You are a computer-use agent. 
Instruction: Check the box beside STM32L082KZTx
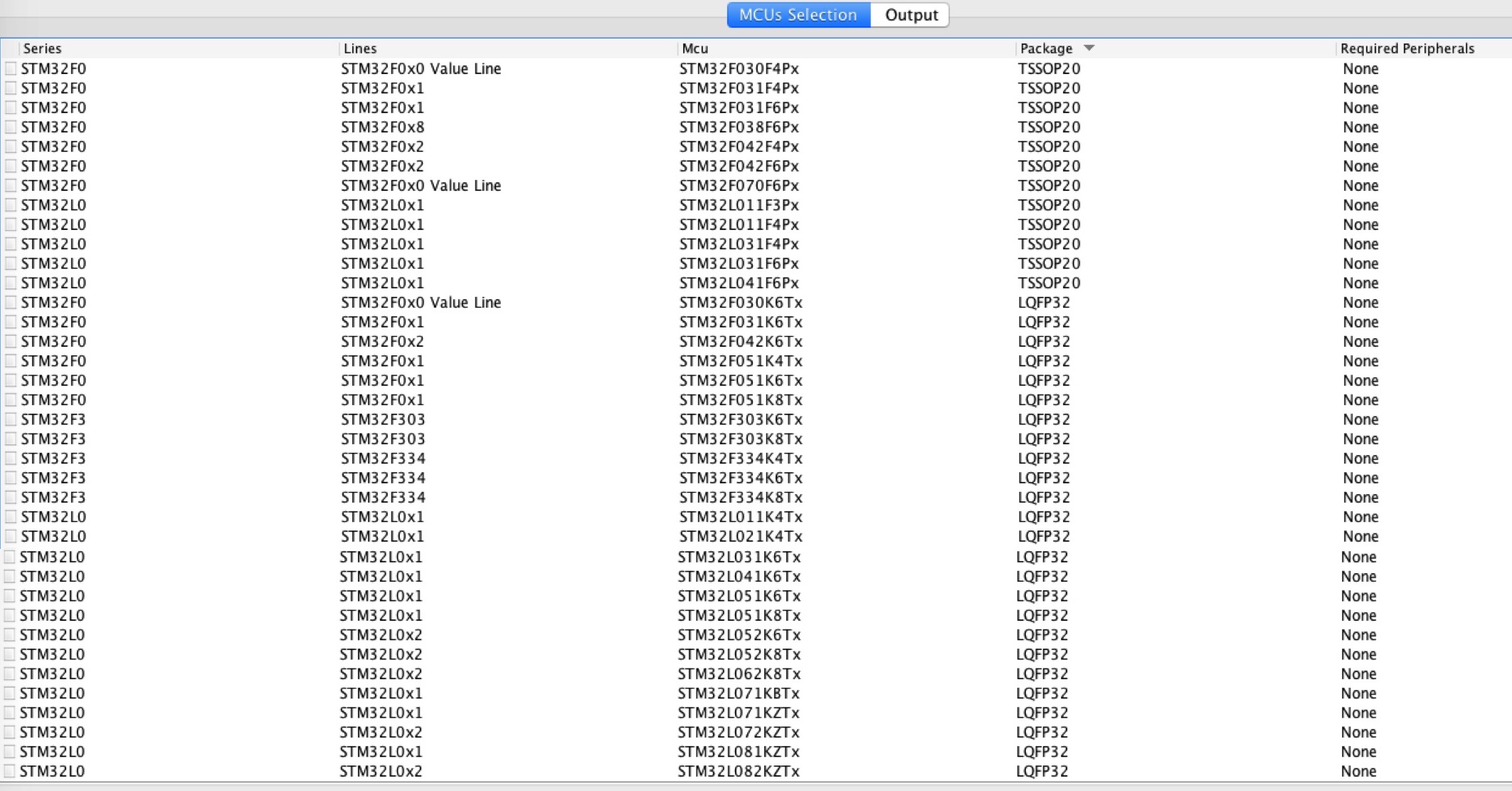click(10, 771)
